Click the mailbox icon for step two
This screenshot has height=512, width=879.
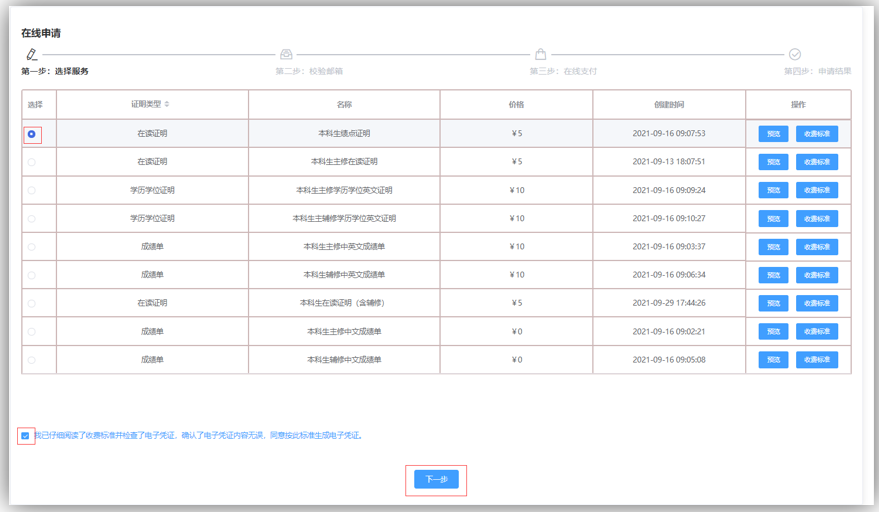[x=286, y=55]
